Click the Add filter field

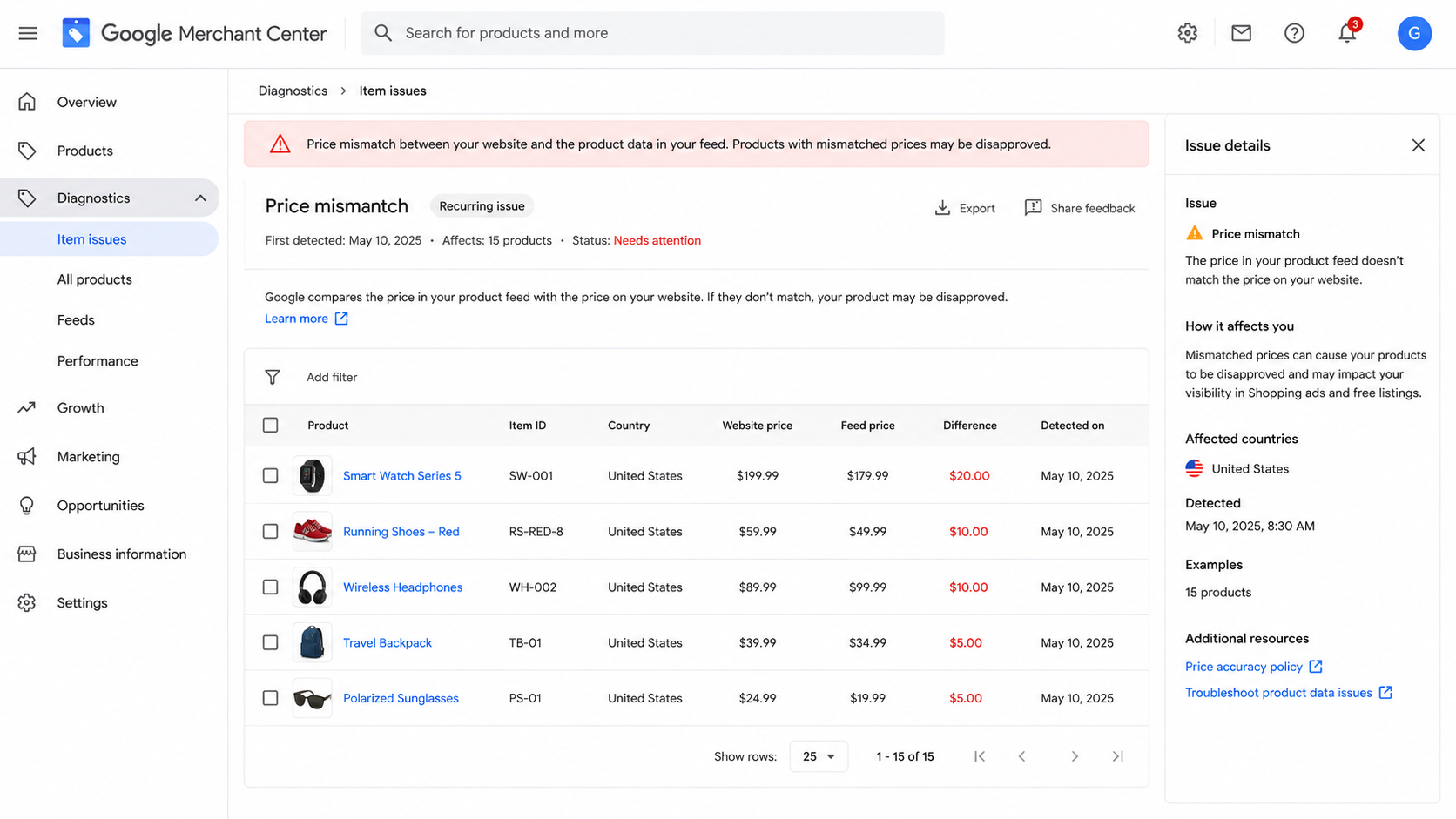[x=332, y=377]
